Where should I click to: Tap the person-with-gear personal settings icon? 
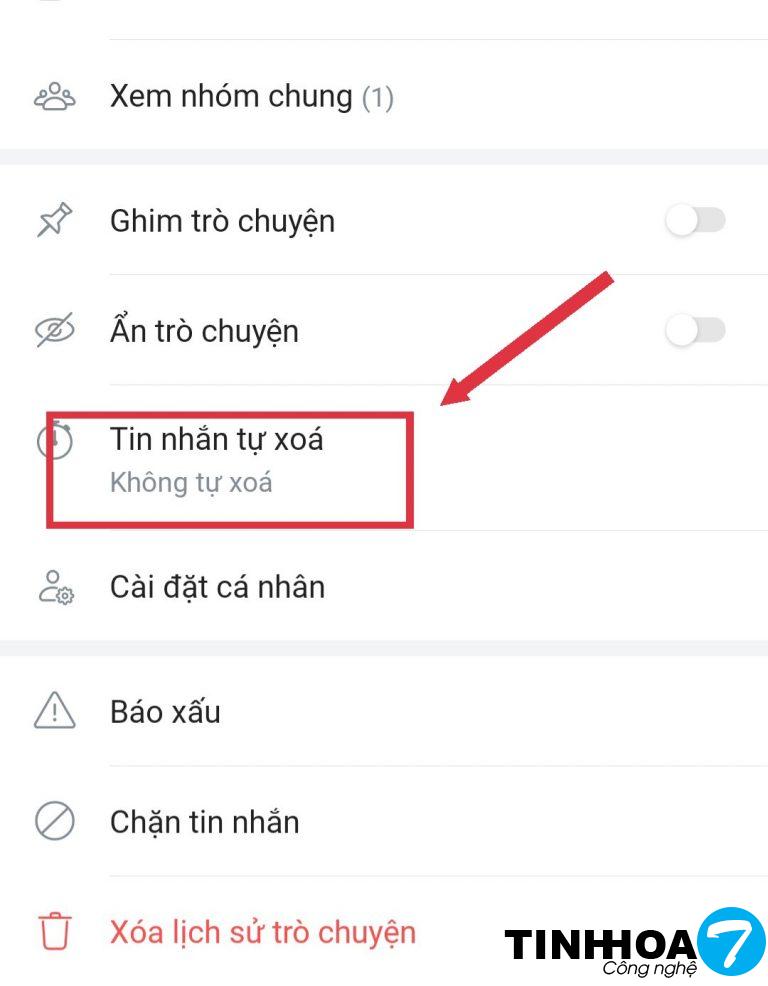tap(56, 587)
